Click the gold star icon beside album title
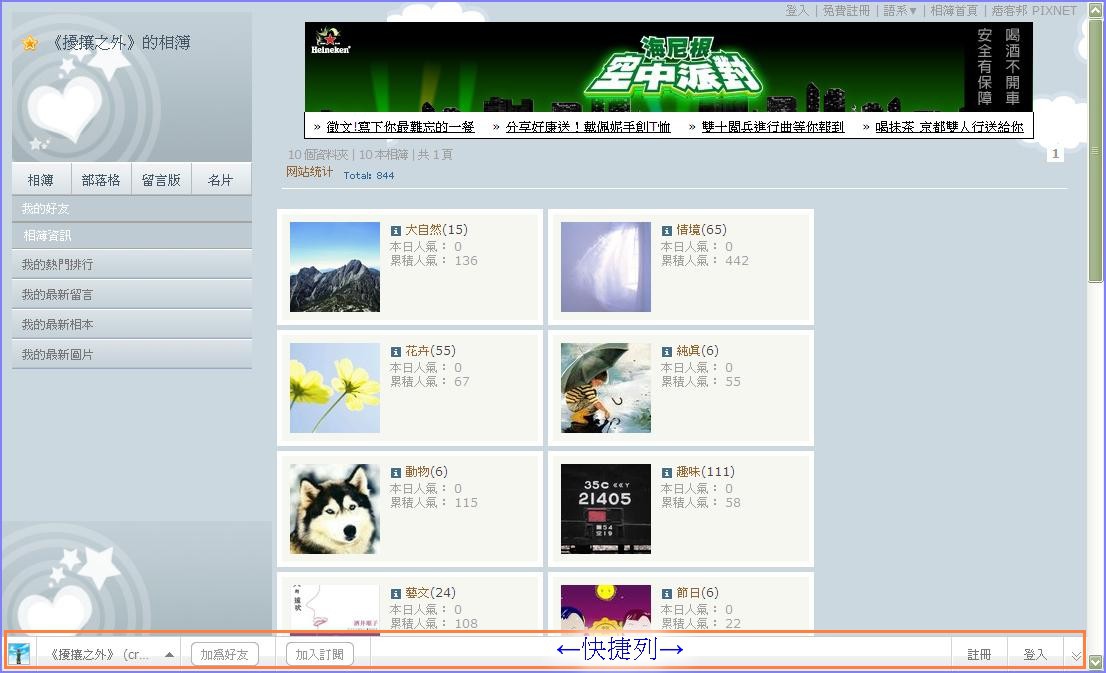 click(30, 44)
